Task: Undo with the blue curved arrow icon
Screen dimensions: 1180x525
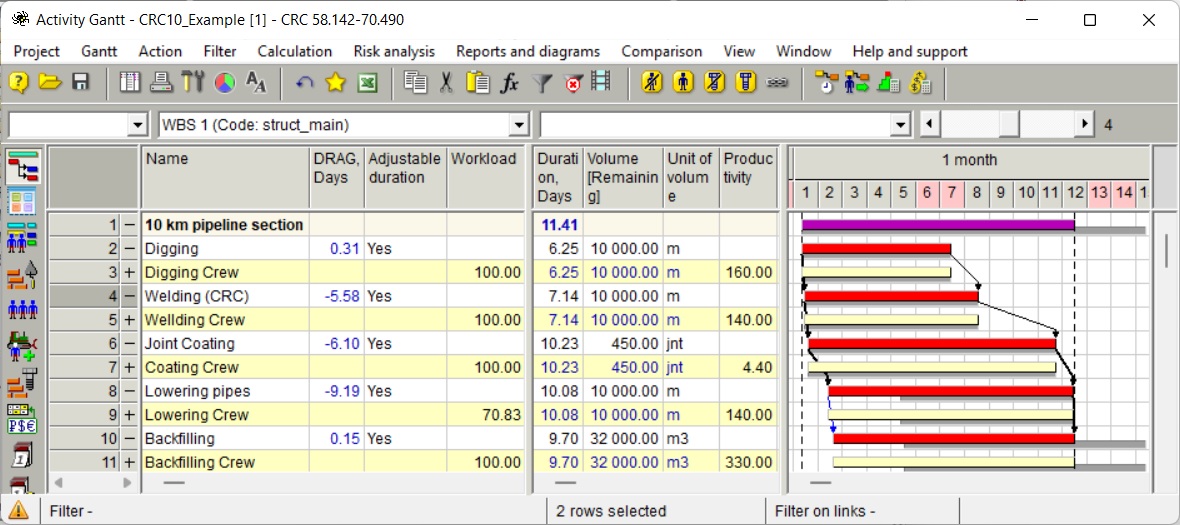Action: coord(304,83)
